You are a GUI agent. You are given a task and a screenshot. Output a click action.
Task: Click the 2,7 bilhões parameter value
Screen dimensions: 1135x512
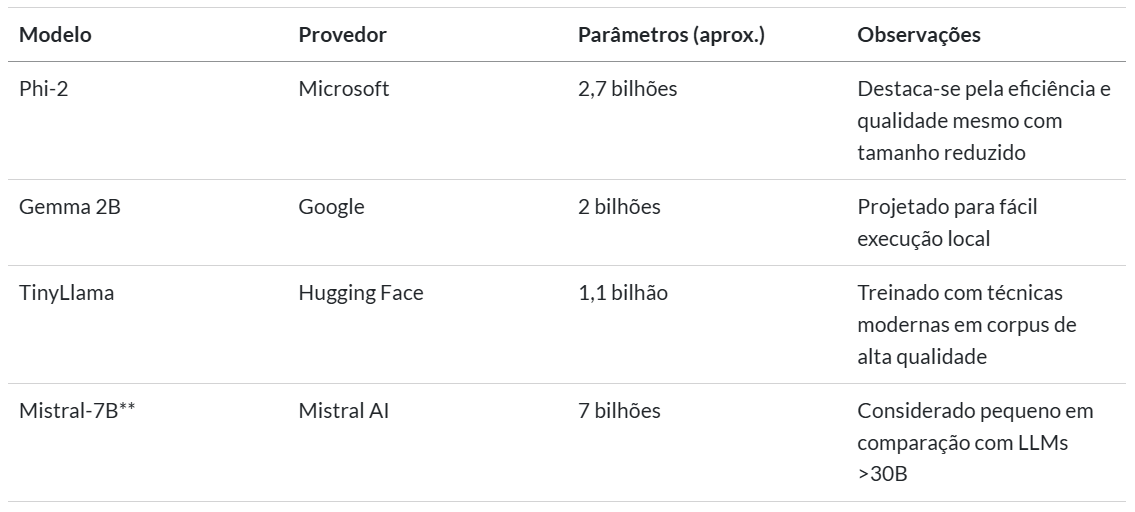[628, 89]
